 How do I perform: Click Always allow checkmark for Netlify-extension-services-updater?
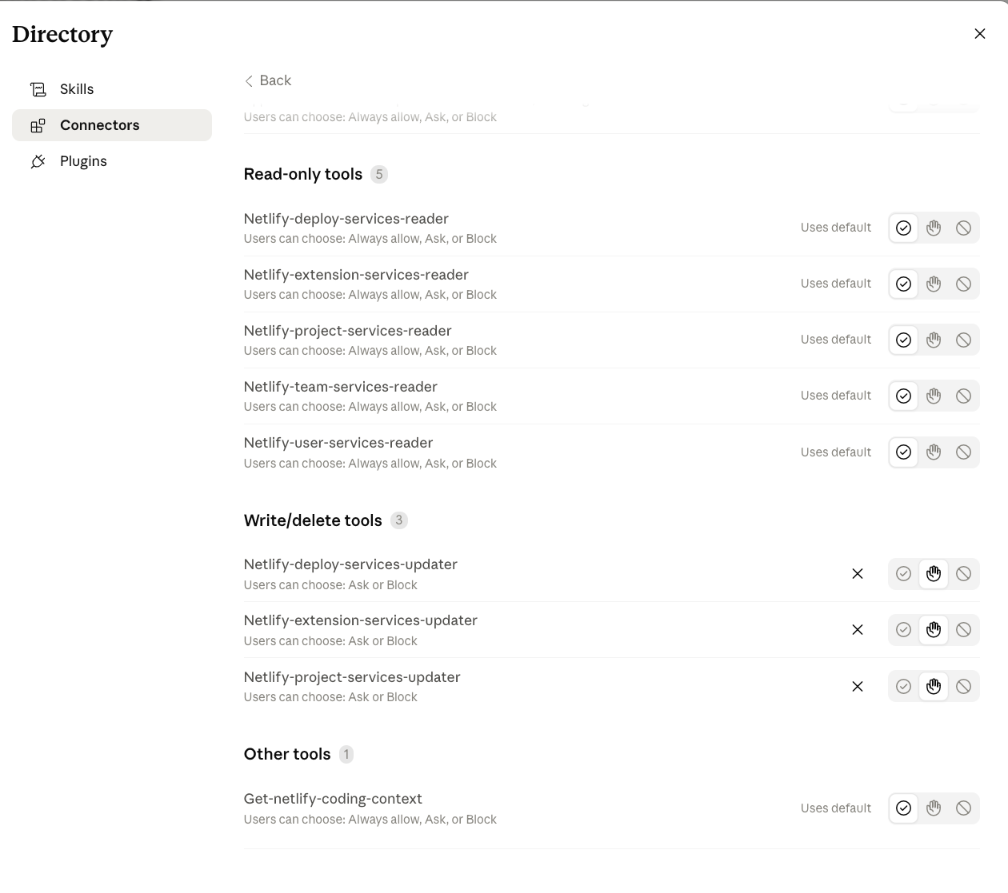pos(903,629)
